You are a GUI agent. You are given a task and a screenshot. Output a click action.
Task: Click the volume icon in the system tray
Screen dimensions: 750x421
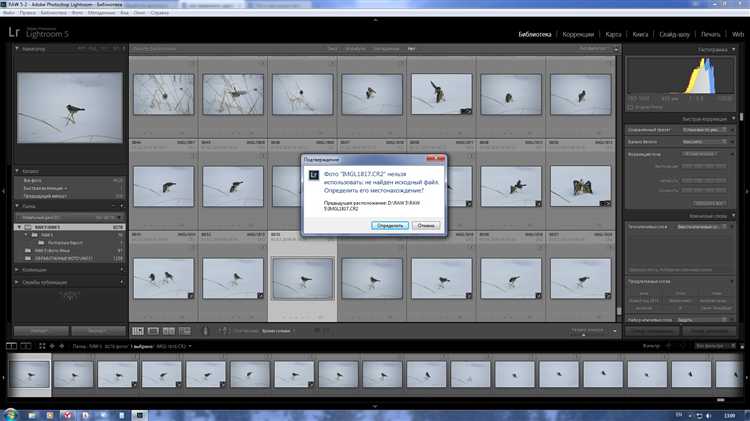(x=708, y=416)
